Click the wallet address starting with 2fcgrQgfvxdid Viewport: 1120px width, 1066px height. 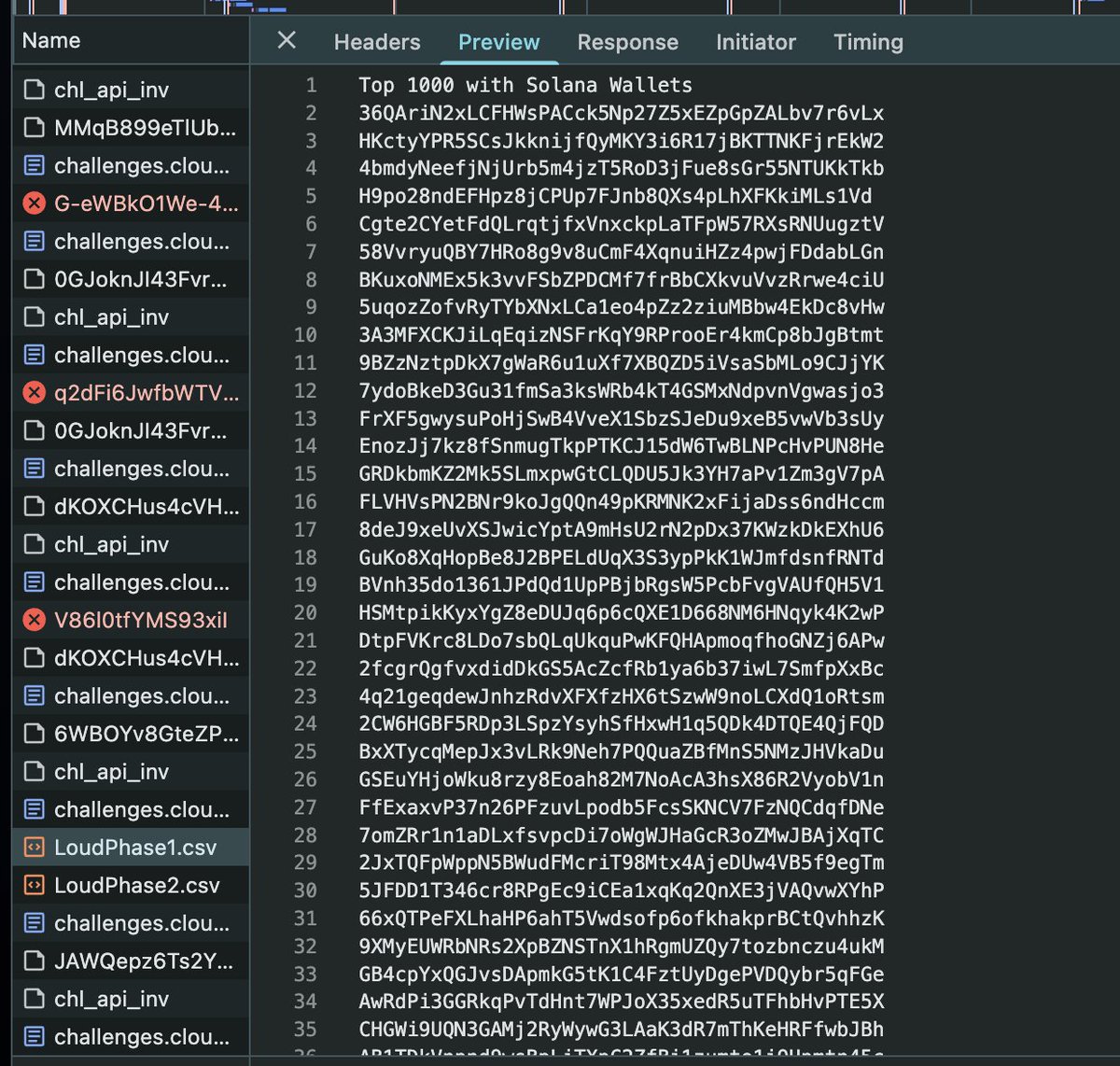pyautogui.click(x=622, y=668)
